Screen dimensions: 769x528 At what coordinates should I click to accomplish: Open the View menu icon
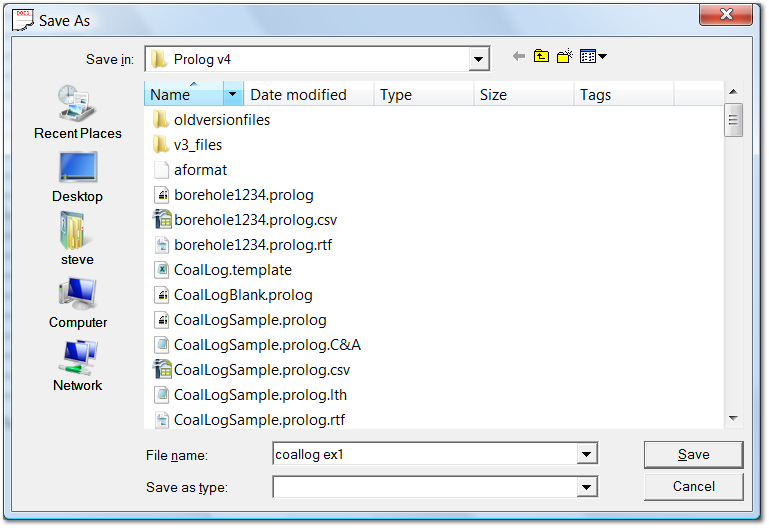click(x=594, y=57)
